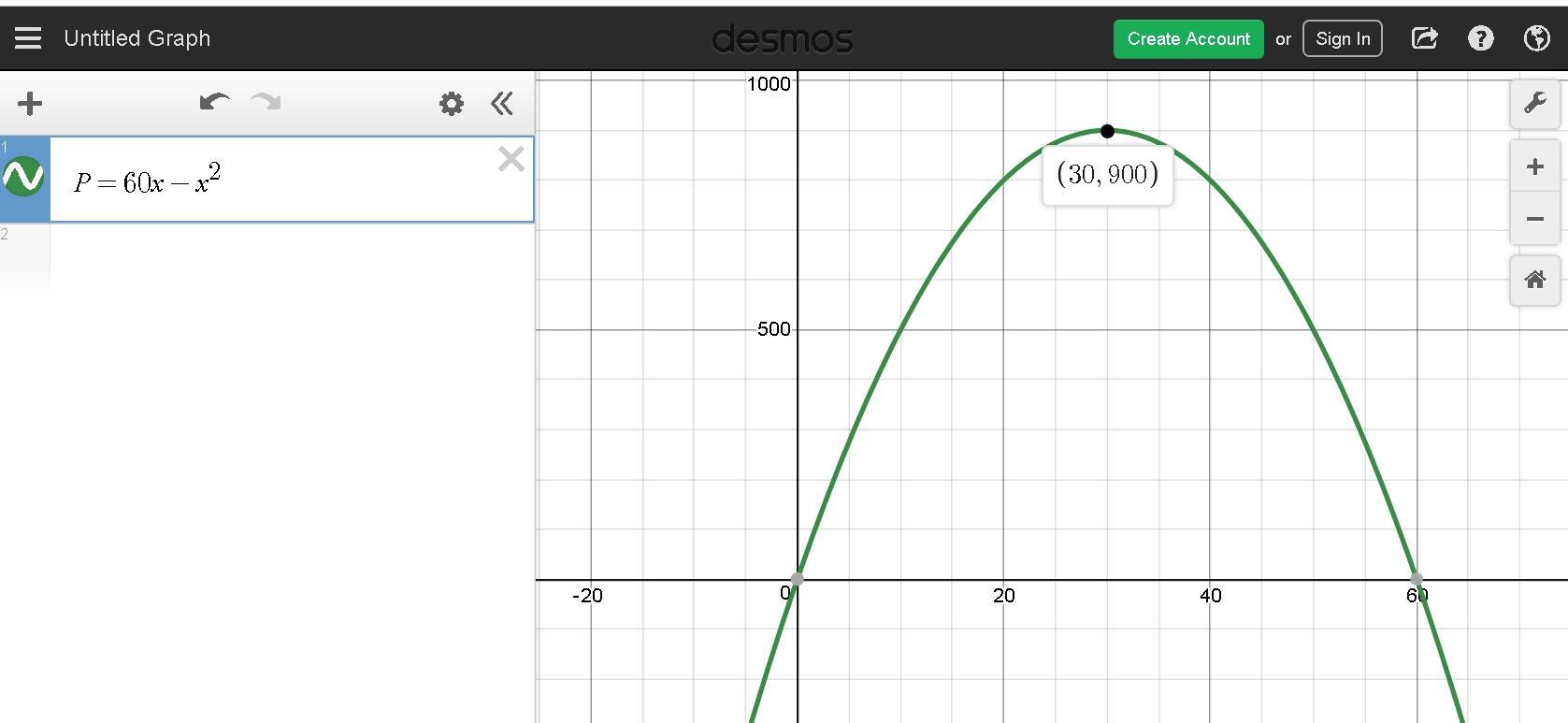Share the graph
Image resolution: width=1568 pixels, height=723 pixels.
pyautogui.click(x=1424, y=38)
